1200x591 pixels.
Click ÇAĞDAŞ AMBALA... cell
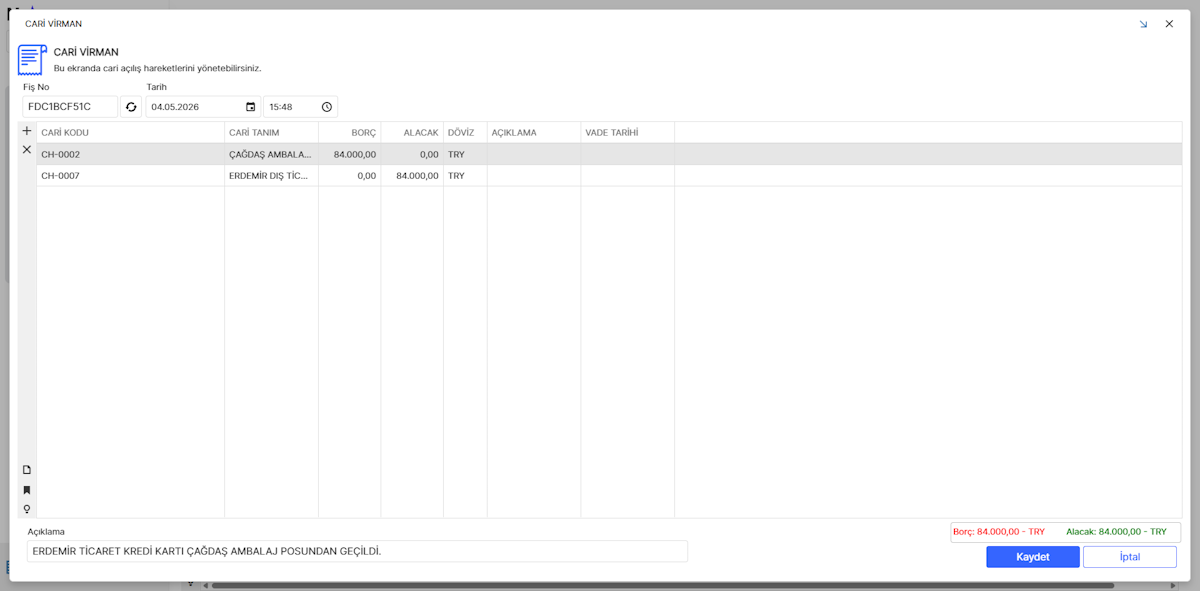(272, 154)
